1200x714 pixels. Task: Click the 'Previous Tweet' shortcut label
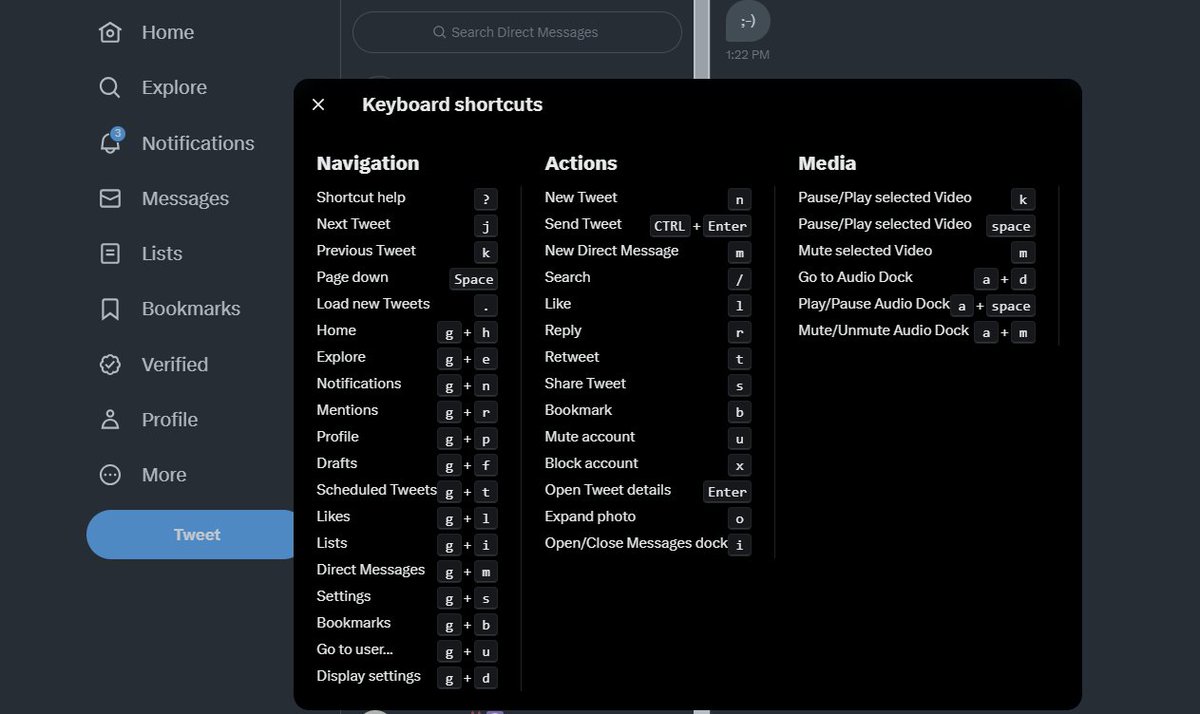pyautogui.click(x=366, y=251)
